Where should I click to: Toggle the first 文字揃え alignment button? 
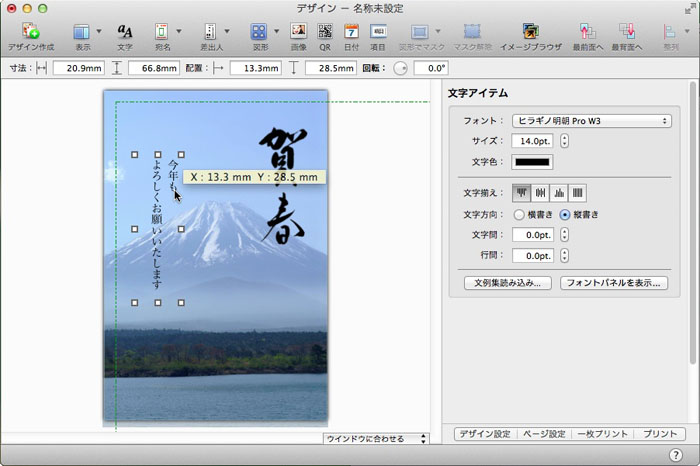point(522,193)
